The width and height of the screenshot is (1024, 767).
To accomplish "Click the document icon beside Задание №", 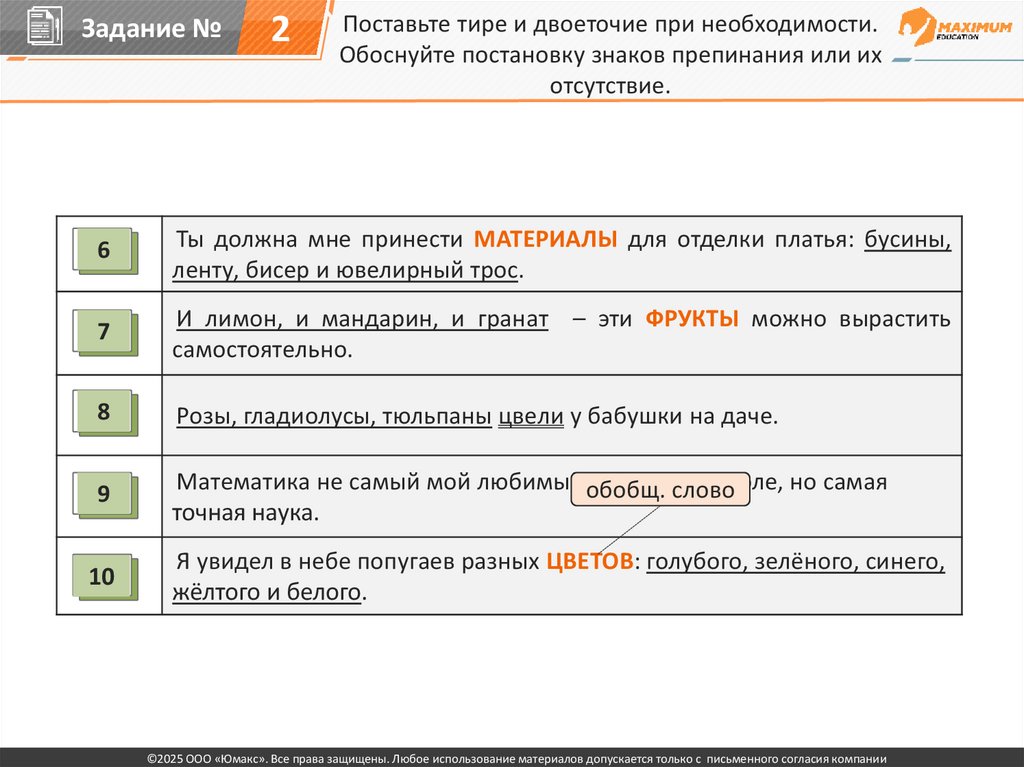I will click(x=44, y=26).
